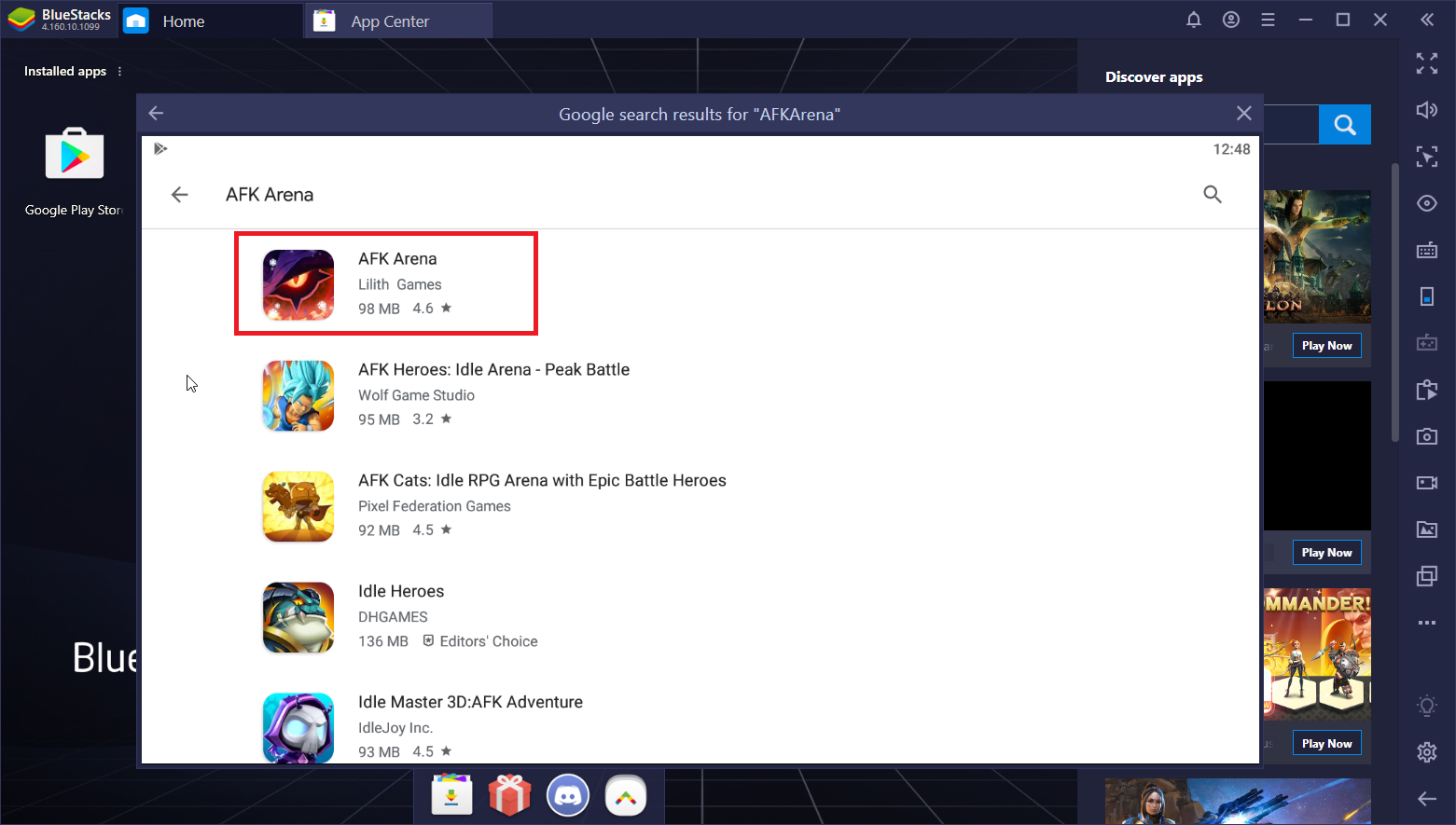
Task: Click the install APK sidebar icon
Action: point(1427,390)
